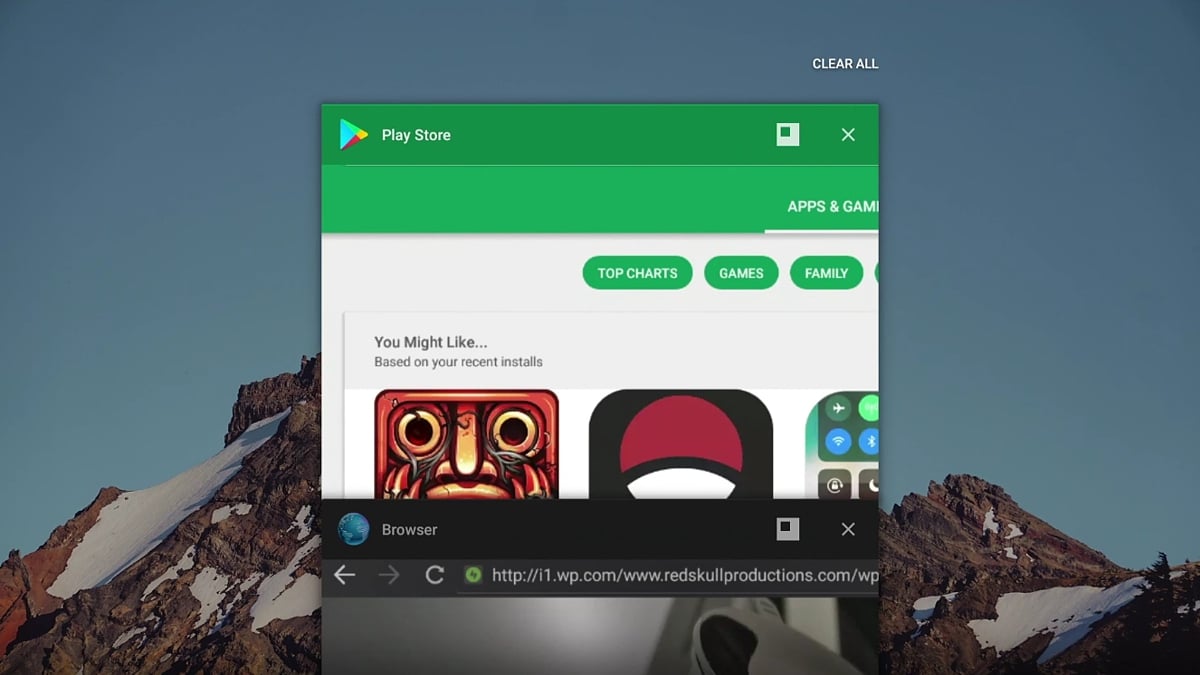The height and width of the screenshot is (675, 1200).
Task: Open the FAMILY chip
Action: tap(826, 273)
